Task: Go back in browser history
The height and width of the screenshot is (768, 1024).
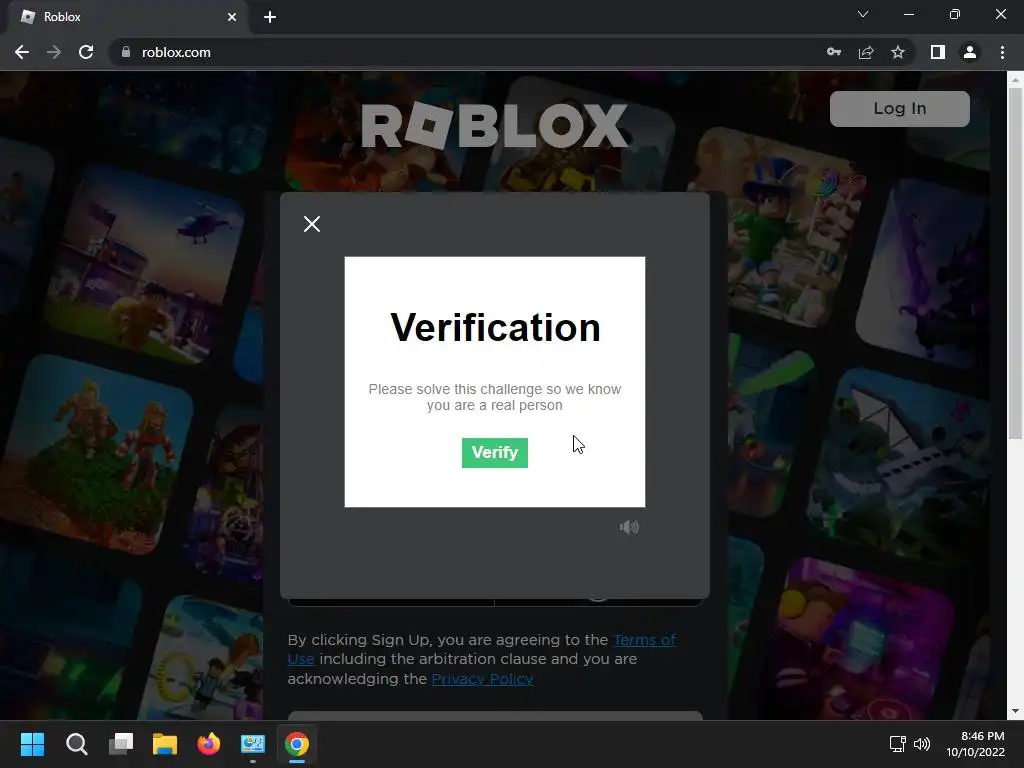Action: click(22, 52)
